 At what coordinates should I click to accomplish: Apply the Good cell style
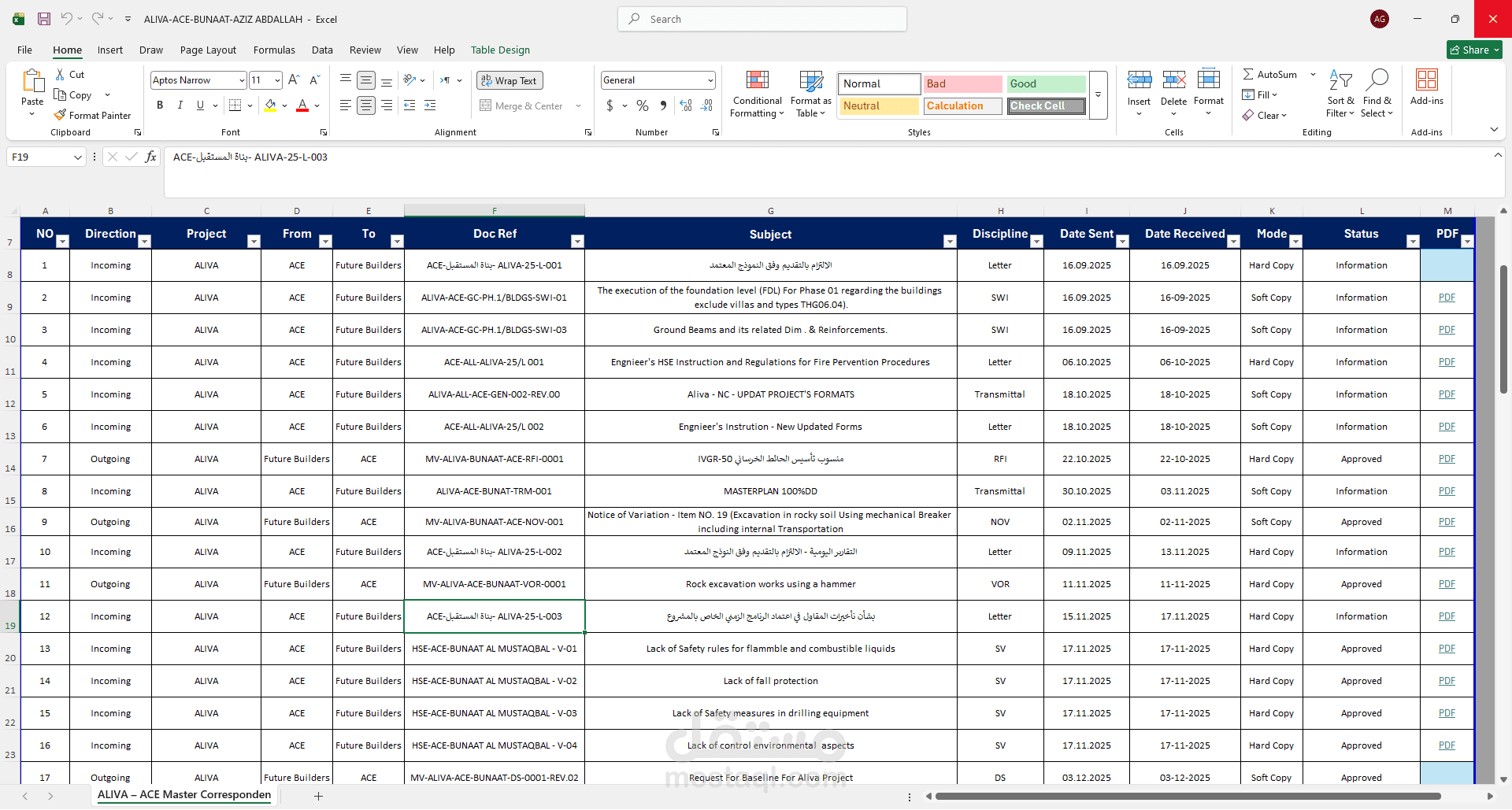point(1046,83)
